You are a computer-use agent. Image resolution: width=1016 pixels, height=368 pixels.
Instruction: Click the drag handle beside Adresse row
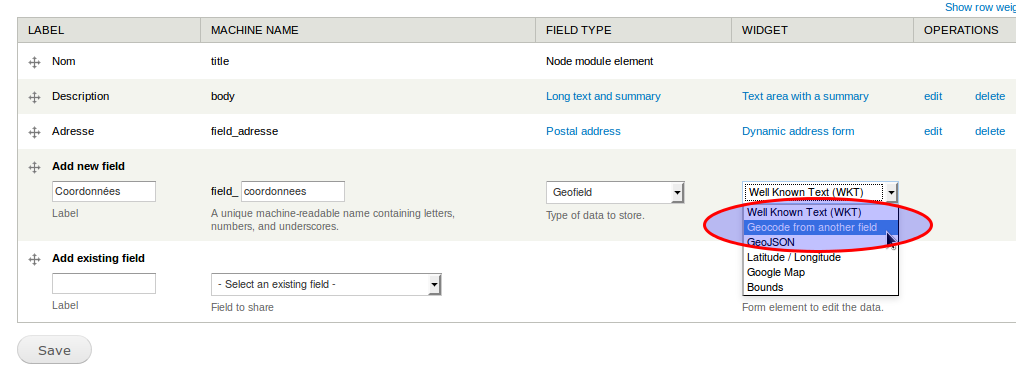35,132
